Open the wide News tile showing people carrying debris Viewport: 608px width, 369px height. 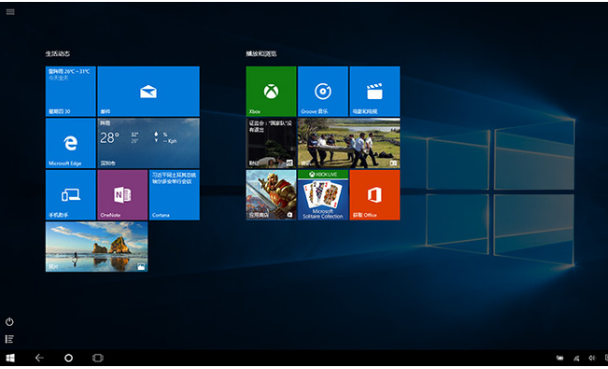[349, 143]
